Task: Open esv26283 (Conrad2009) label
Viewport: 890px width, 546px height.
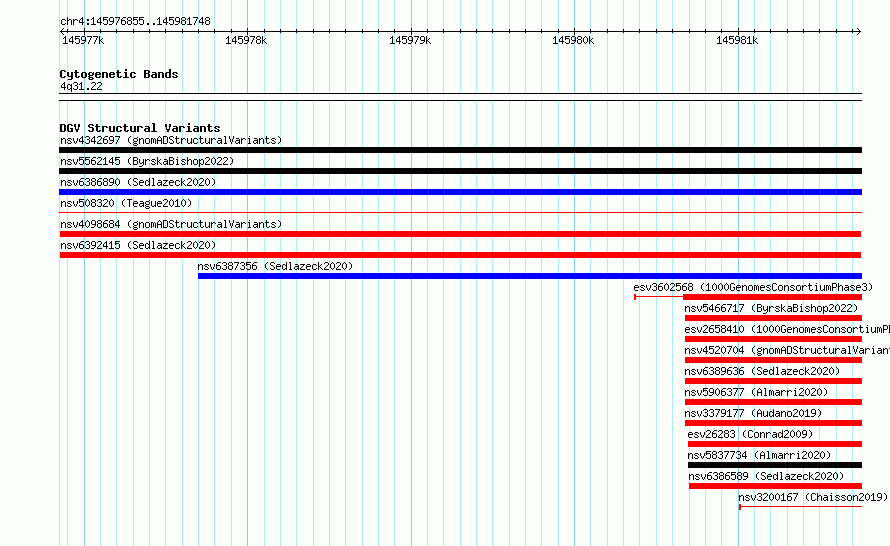Action: 750,434
